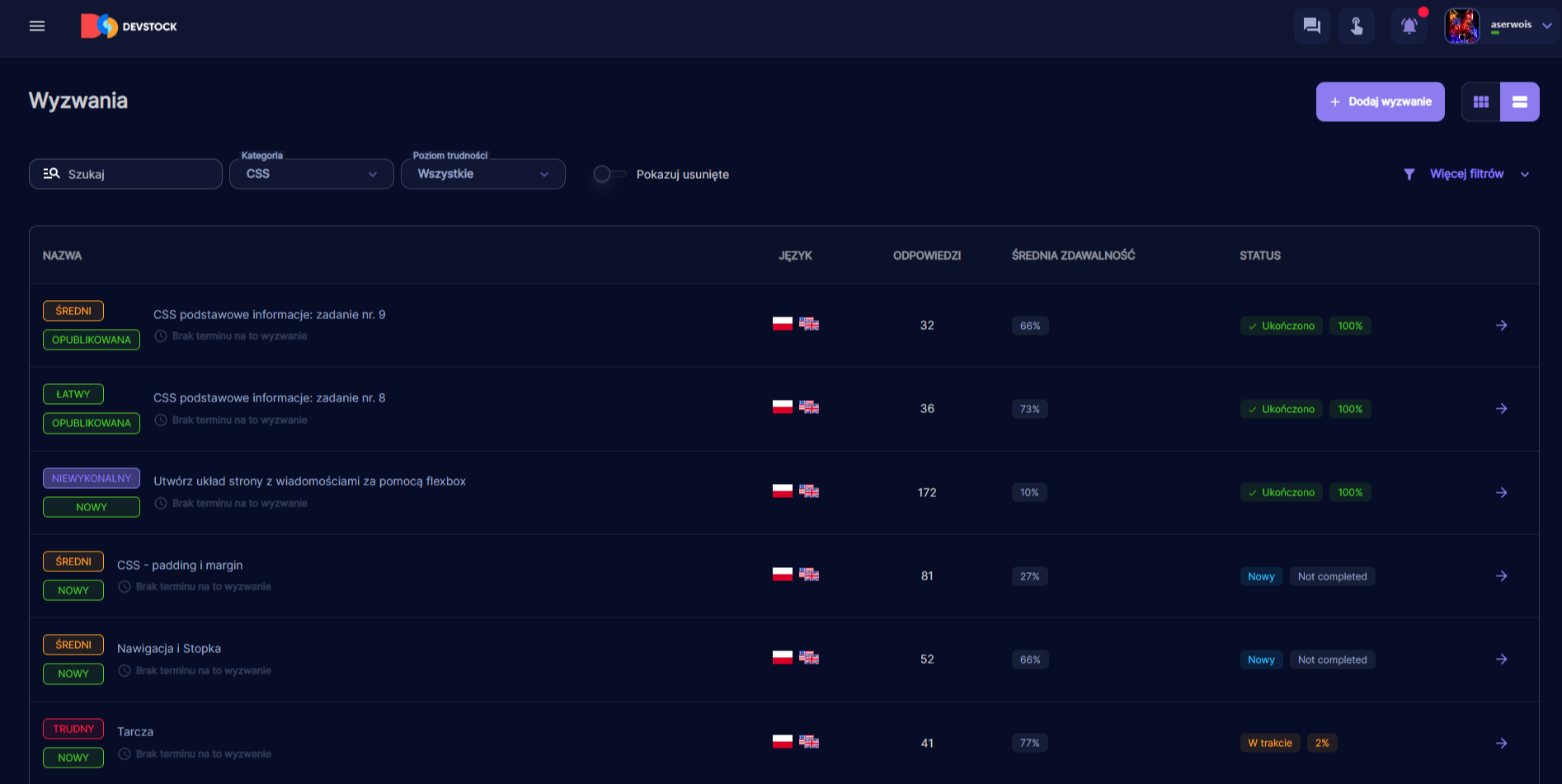1562x784 pixels.
Task: Open the hamburger menu
Action: pyautogui.click(x=37, y=26)
